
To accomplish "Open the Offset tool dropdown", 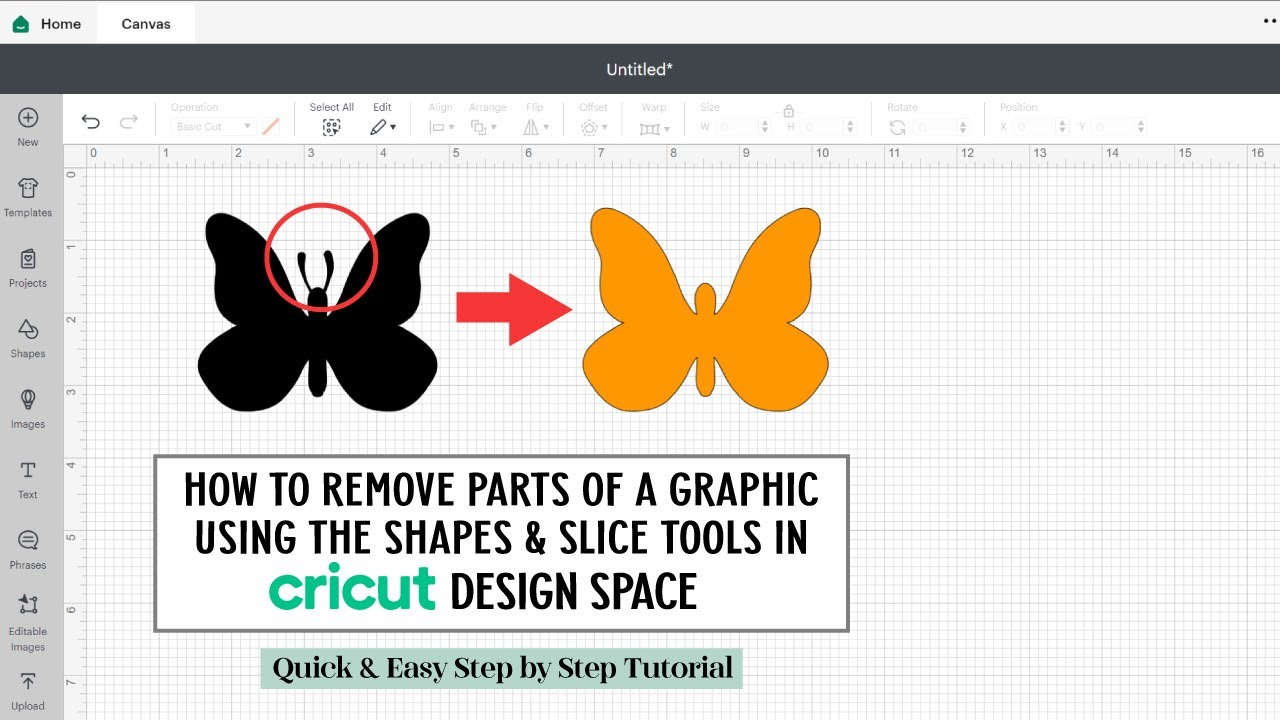I will click(594, 127).
